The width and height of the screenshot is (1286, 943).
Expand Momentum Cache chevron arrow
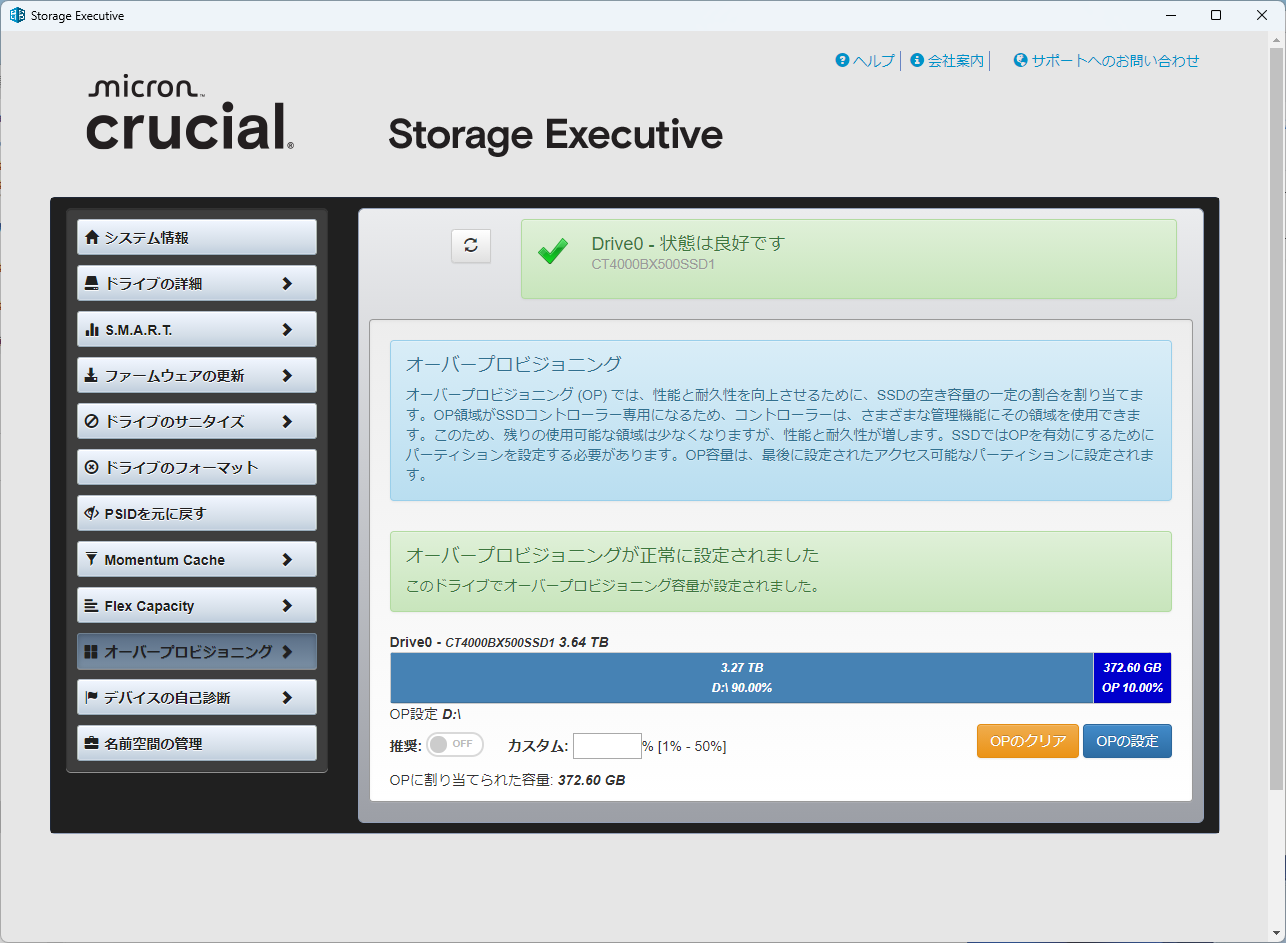coord(287,560)
